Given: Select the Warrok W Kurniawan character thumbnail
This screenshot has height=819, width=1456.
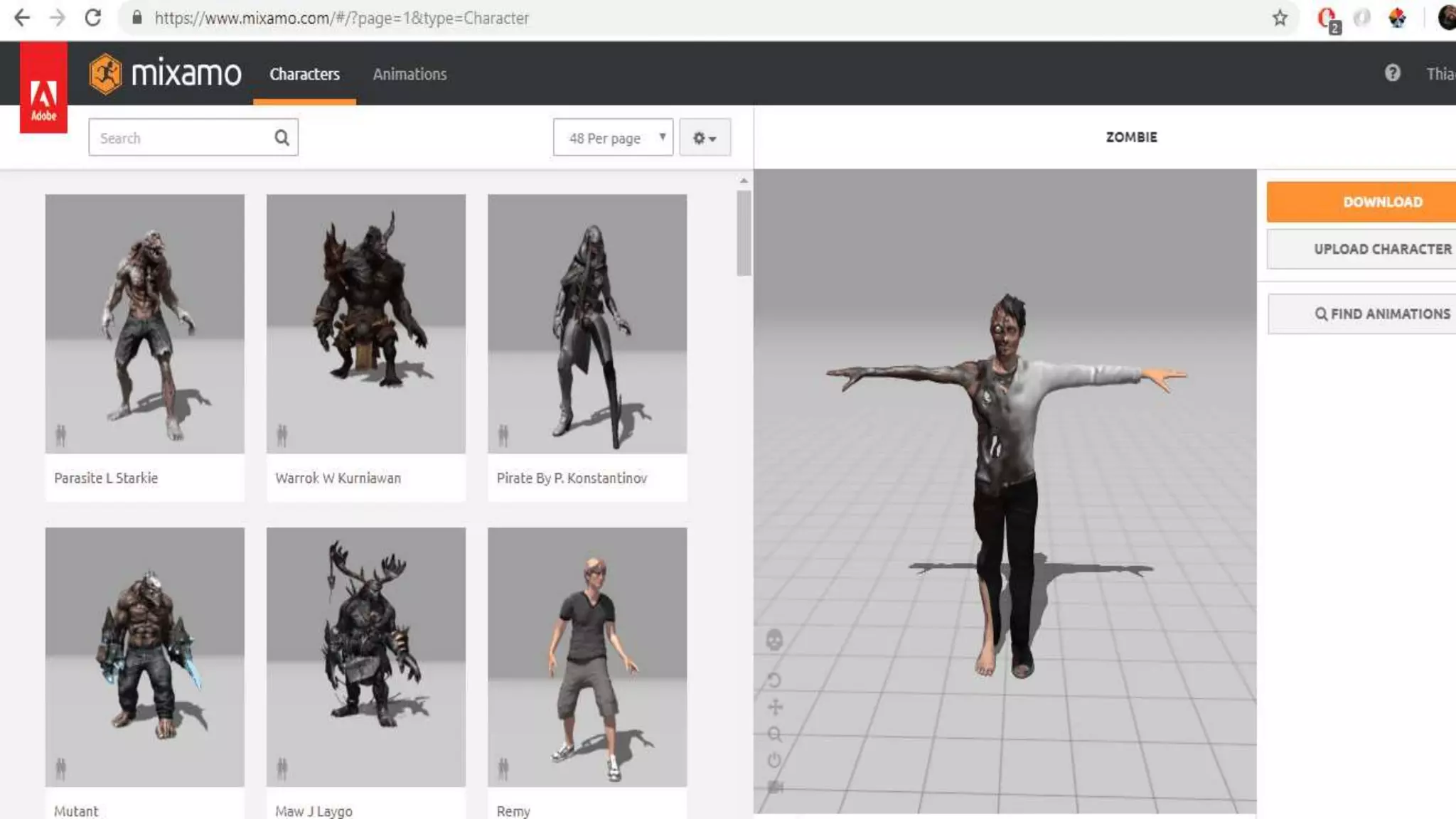Looking at the screenshot, I should (365, 324).
